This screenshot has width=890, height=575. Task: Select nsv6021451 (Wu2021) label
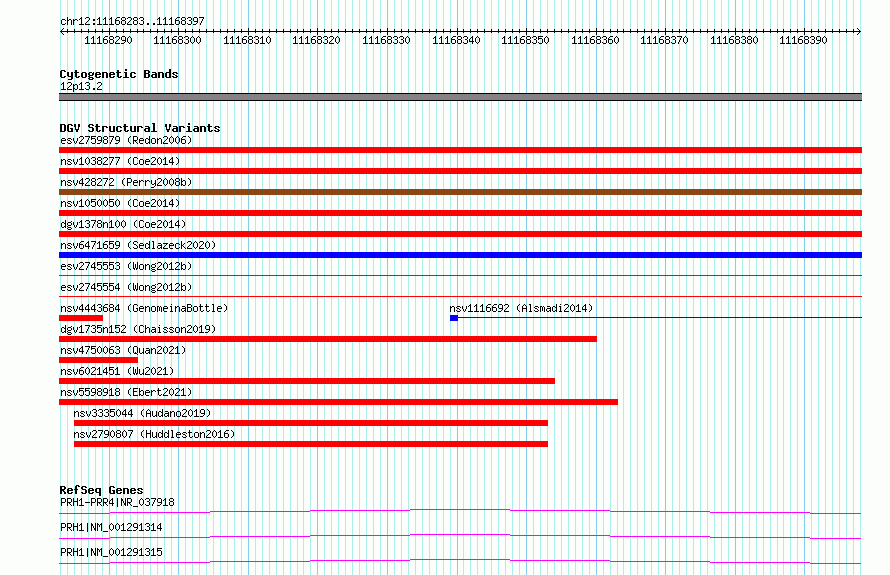coord(117,371)
